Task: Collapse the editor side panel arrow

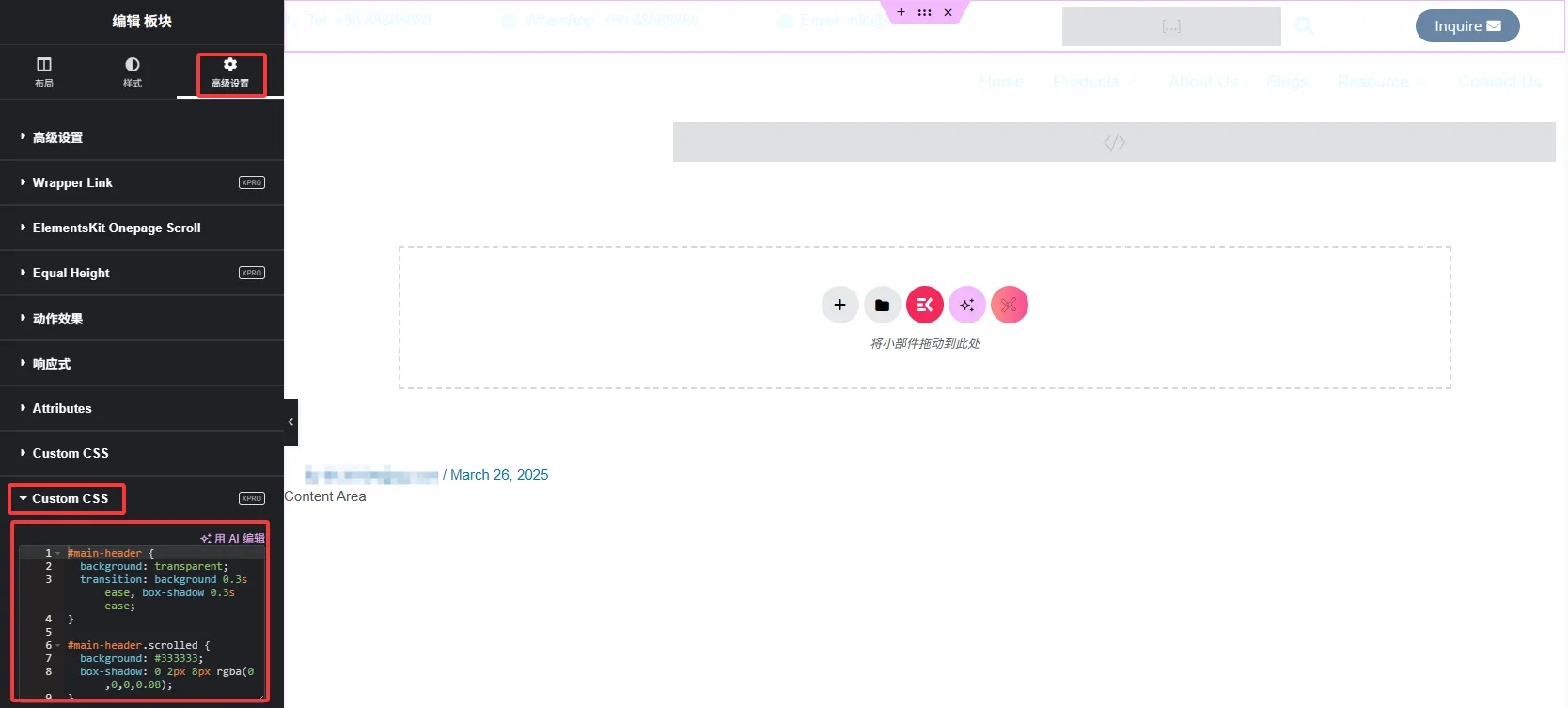Action: pos(290,422)
